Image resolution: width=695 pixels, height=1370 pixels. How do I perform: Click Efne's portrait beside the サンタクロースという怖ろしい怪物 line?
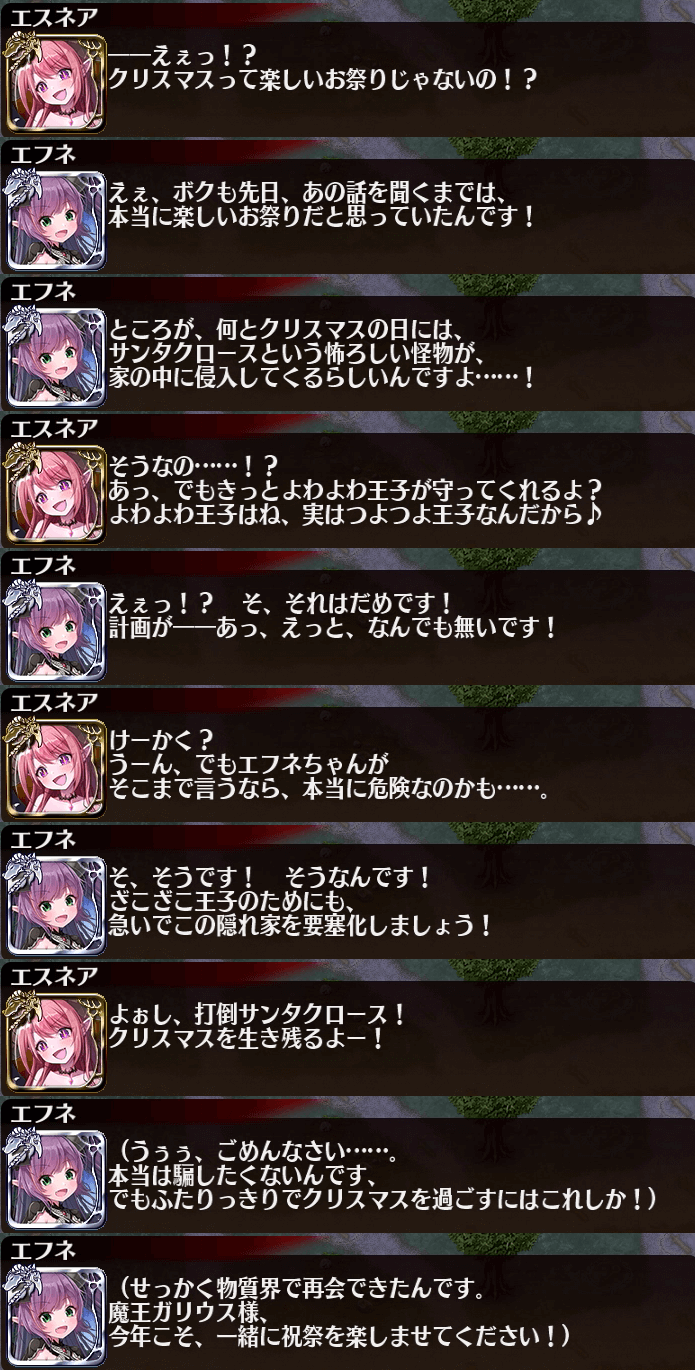click(56, 356)
